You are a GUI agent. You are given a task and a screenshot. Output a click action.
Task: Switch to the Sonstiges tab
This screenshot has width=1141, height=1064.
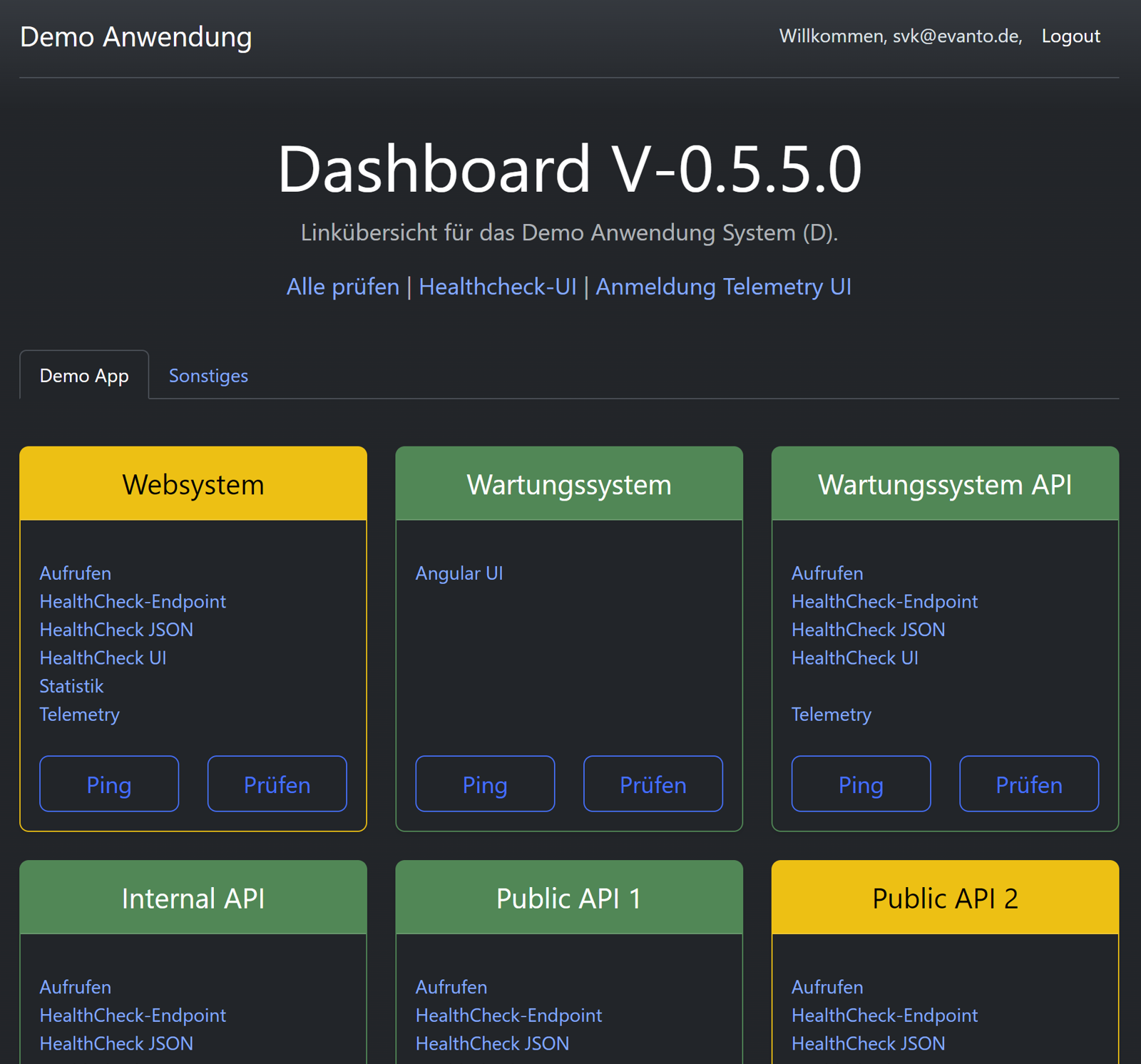click(x=208, y=376)
